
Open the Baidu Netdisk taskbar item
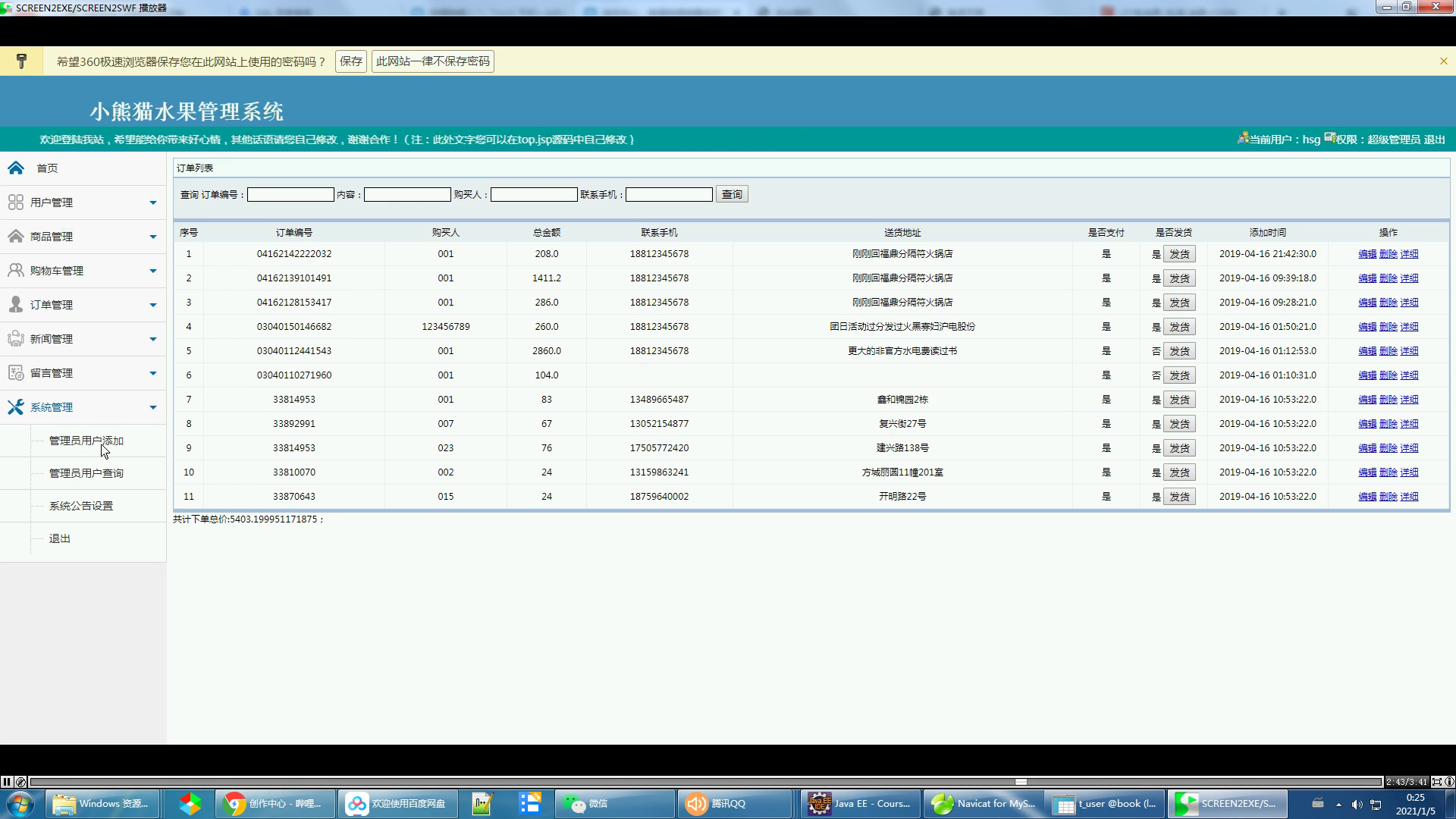[x=398, y=804]
